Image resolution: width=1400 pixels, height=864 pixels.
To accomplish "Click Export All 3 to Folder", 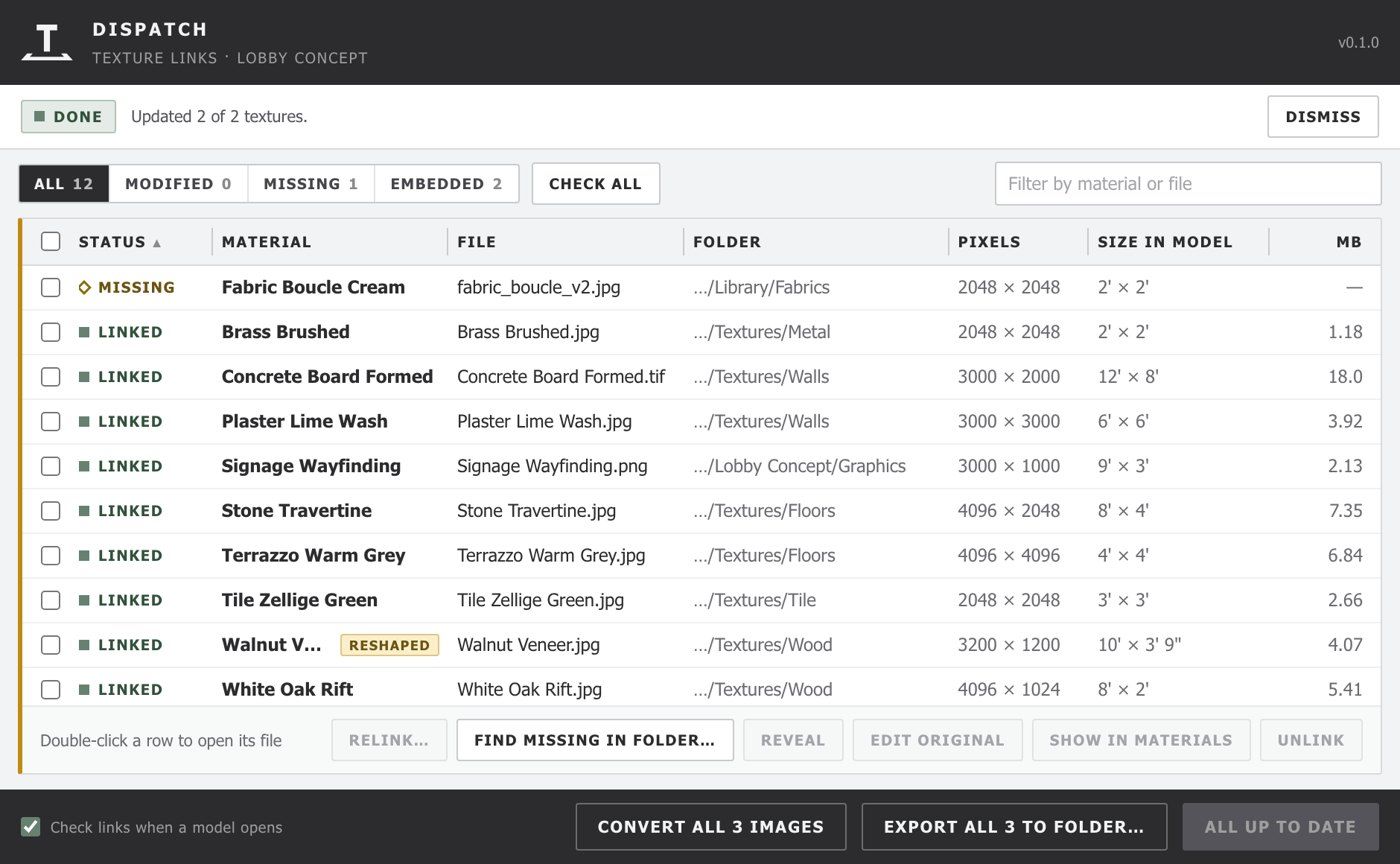I will (1014, 827).
